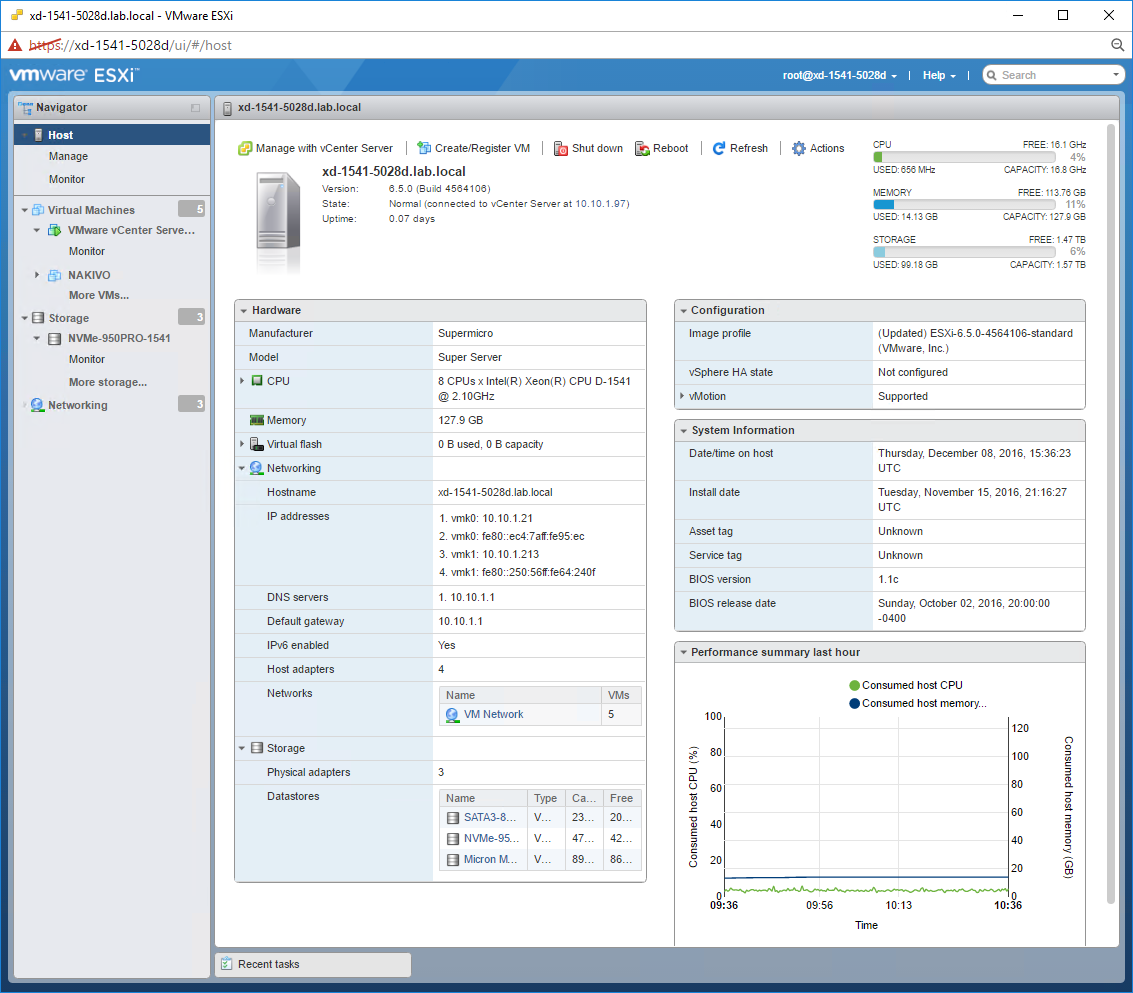Click into the Search input field
Screen dimensions: 1133x993
(1054, 75)
